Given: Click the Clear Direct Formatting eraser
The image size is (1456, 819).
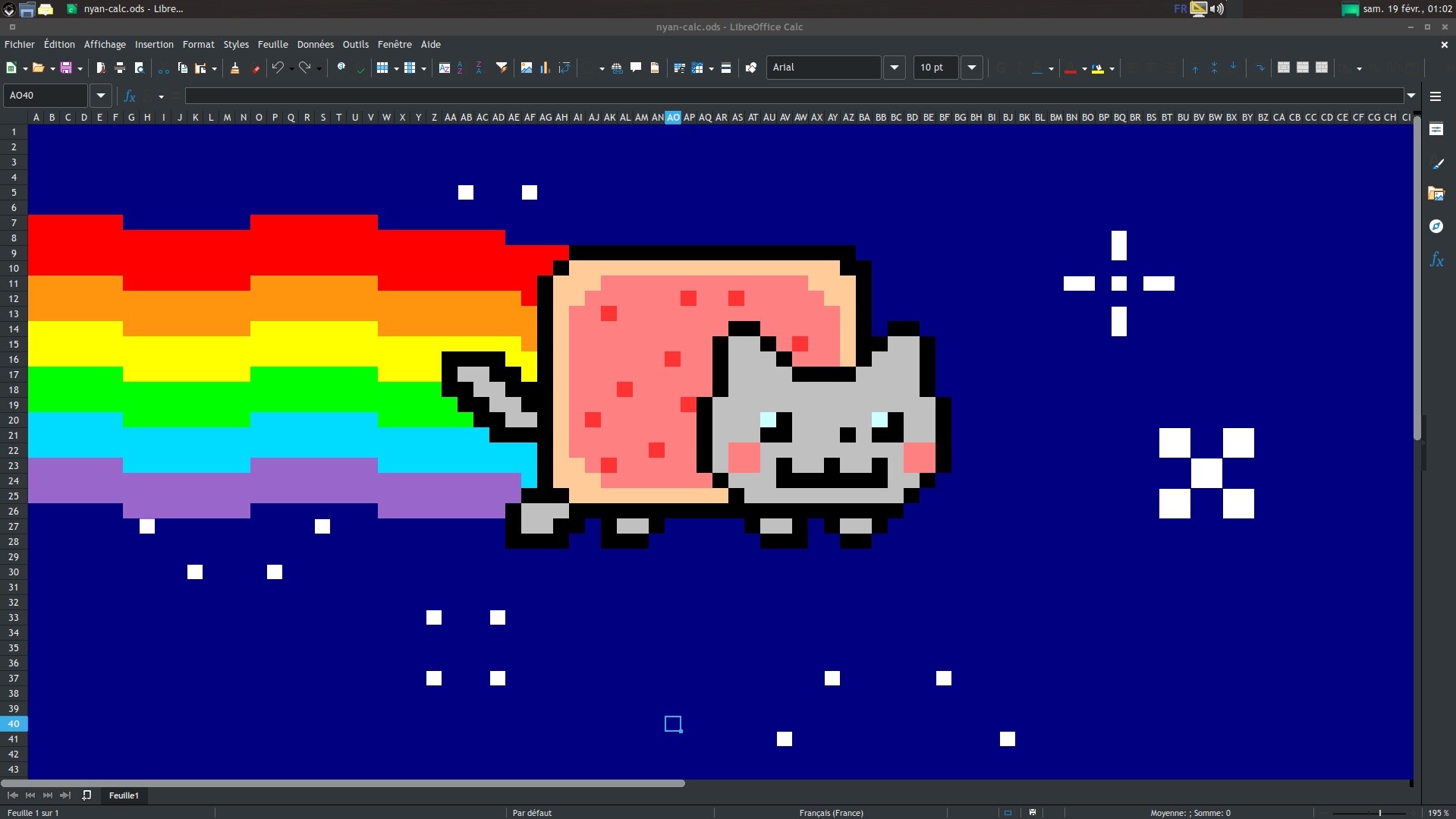Looking at the screenshot, I should pyautogui.click(x=256, y=68).
